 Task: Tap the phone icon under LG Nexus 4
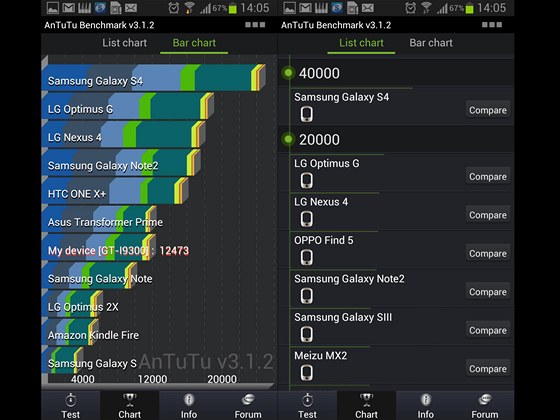[x=306, y=219]
